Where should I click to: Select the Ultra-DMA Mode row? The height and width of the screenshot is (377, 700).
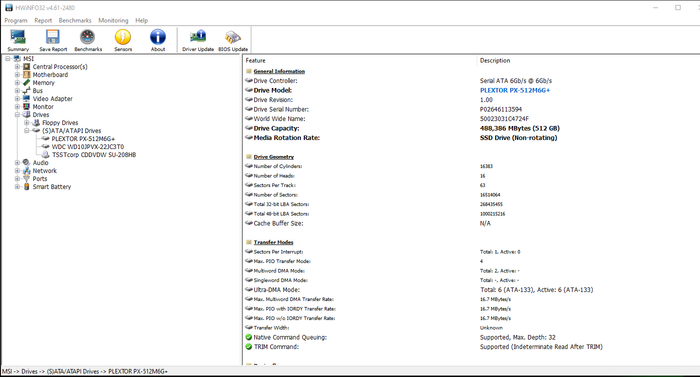471,290
